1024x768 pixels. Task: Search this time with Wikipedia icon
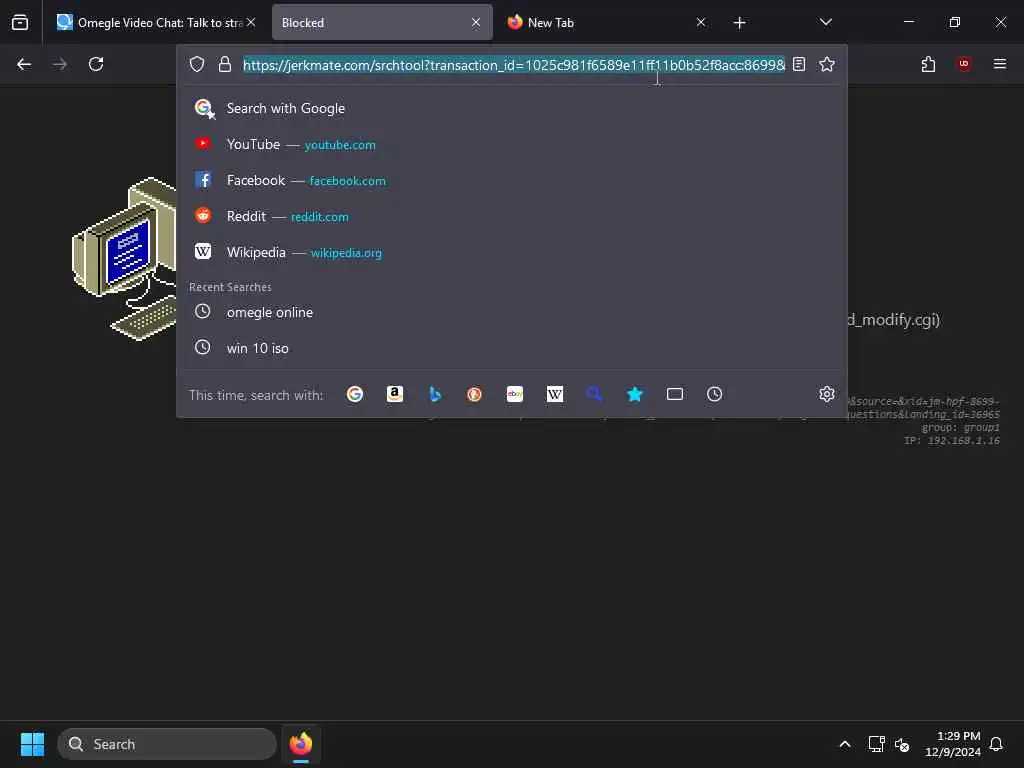[x=554, y=394]
